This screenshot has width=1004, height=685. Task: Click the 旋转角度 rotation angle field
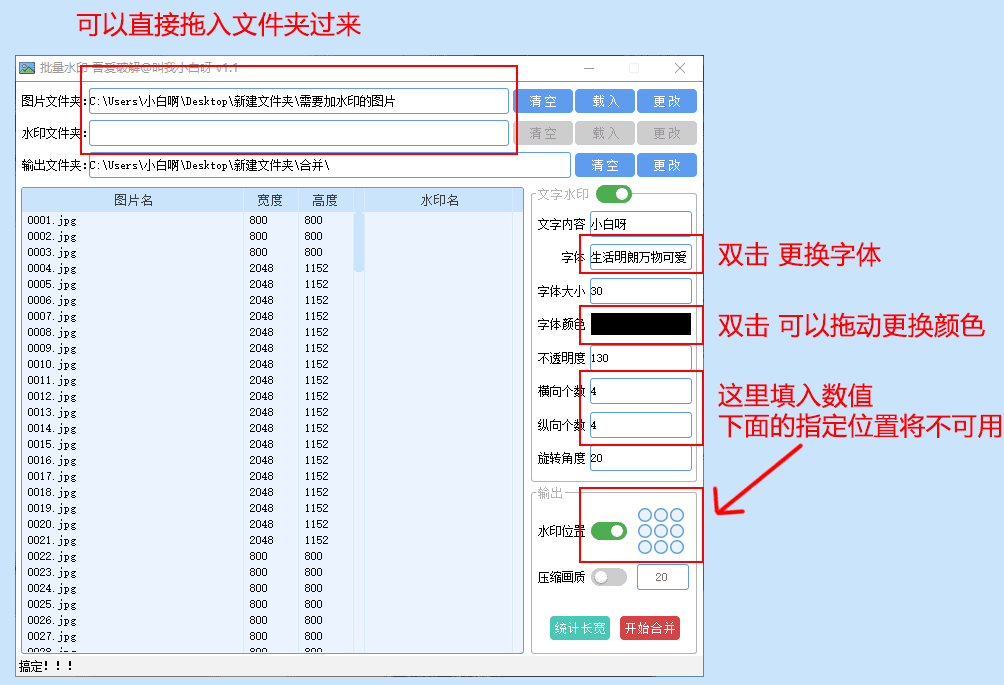640,458
